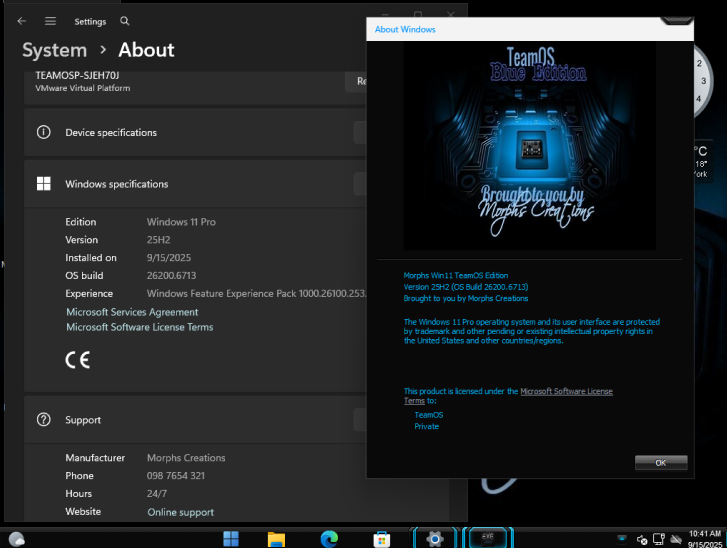Select the Installed on date 9/15/2025
The height and width of the screenshot is (548, 727).
tap(169, 258)
